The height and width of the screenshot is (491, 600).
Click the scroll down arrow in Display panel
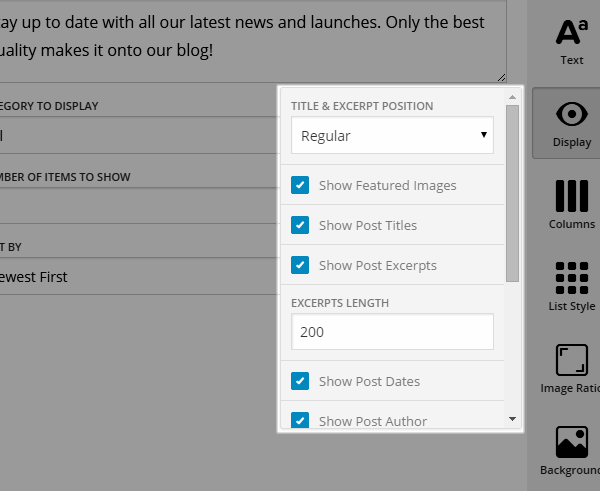512,419
